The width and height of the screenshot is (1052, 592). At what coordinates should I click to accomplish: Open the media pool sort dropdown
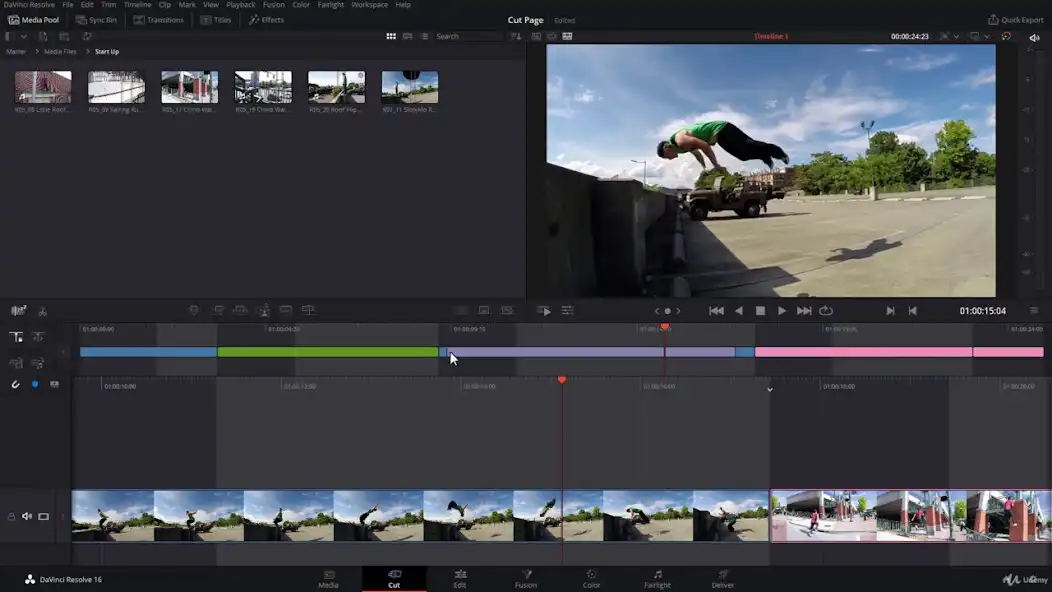coord(514,36)
